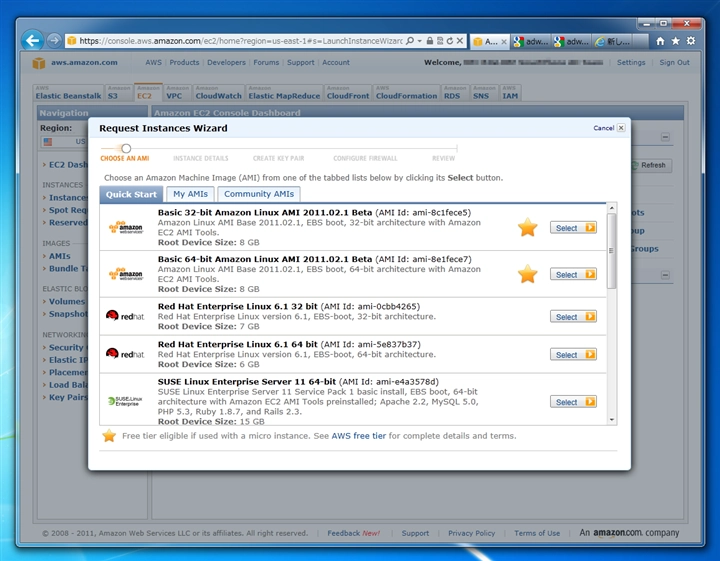
Task: Select the Basic 32-bit Amazon Linux AMI
Action: pos(574,228)
